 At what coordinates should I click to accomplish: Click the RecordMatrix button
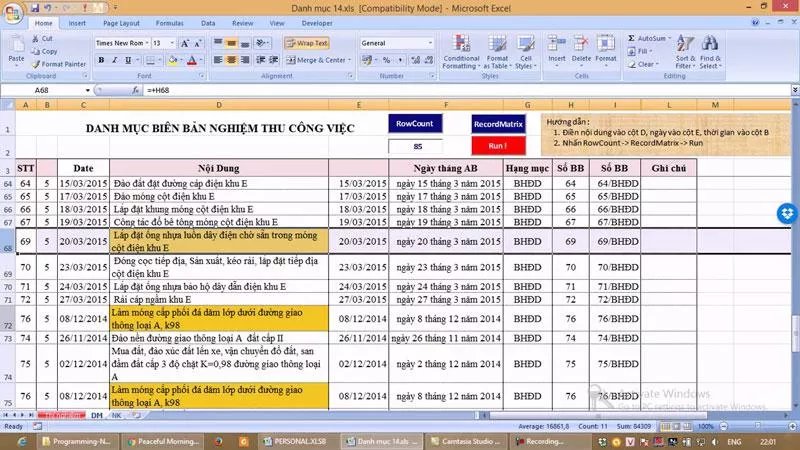coord(498,124)
